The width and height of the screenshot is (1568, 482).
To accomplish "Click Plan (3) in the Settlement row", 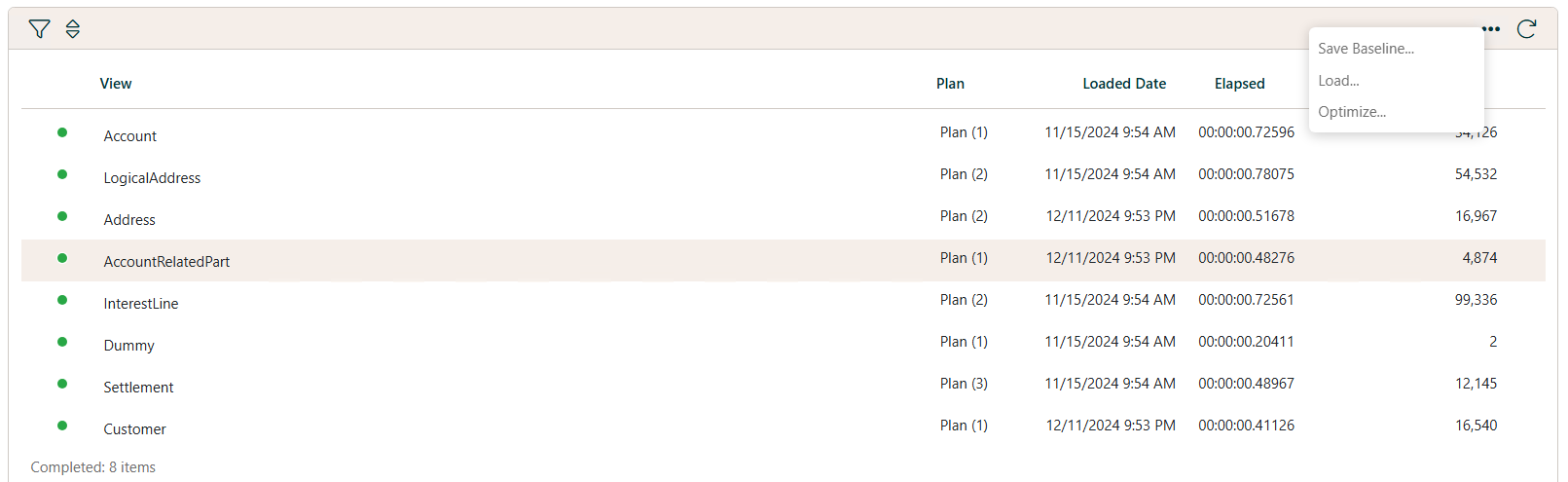I will [964, 384].
